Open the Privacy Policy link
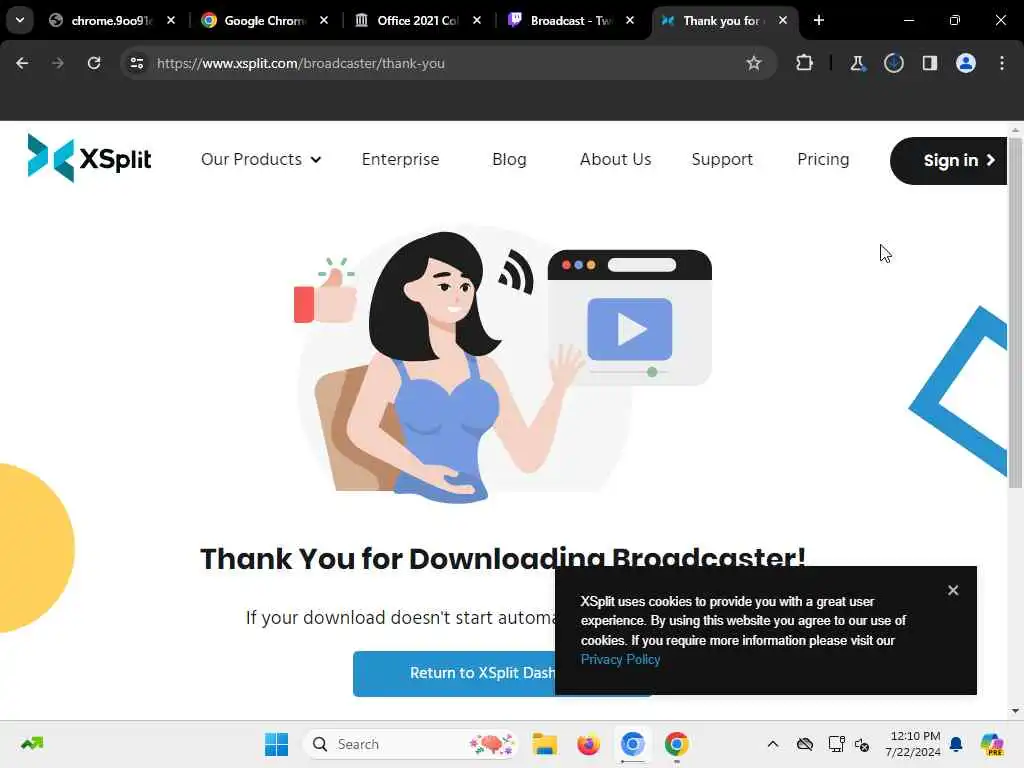The height and width of the screenshot is (768, 1024). coord(620,660)
